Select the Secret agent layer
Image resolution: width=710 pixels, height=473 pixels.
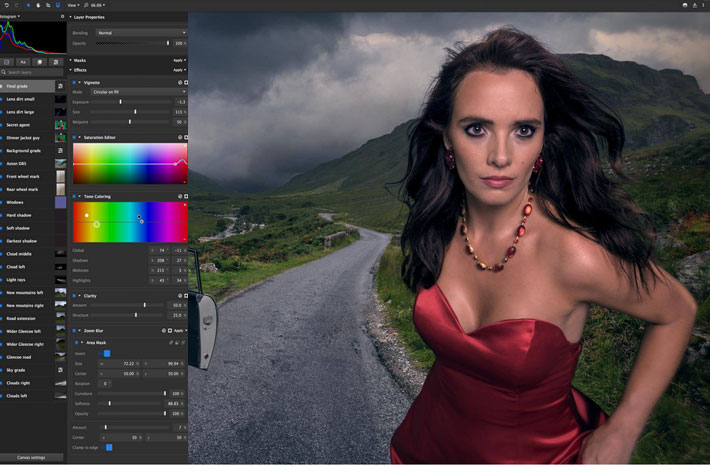click(x=27, y=124)
